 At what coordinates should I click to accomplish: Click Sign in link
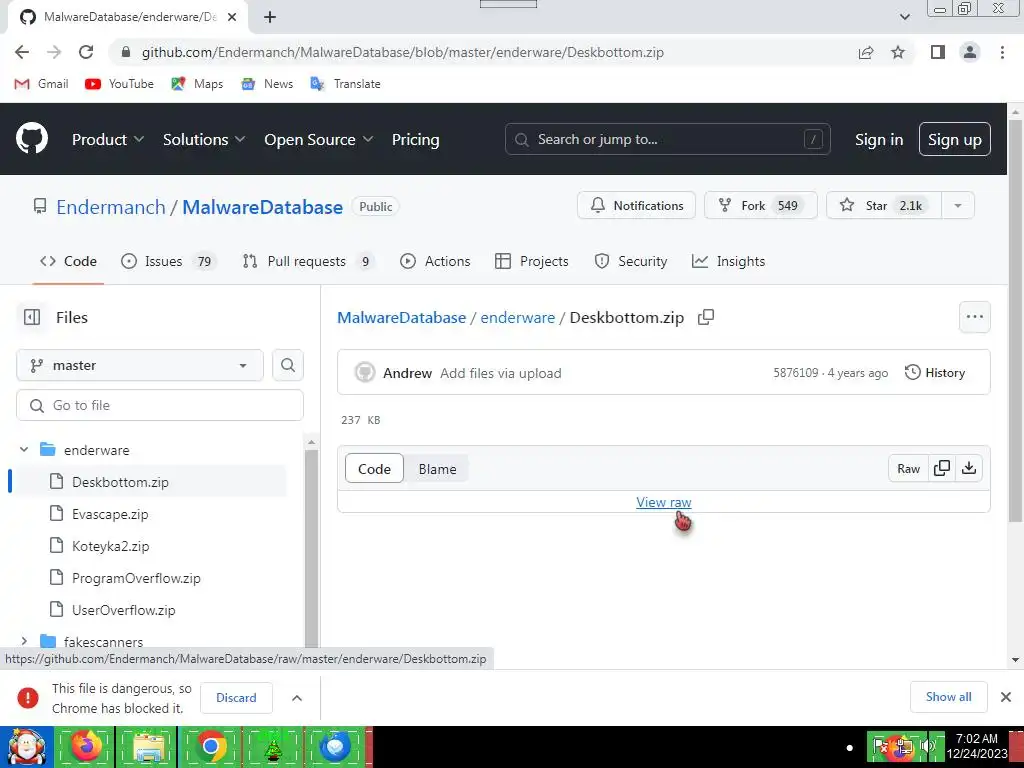pos(879,139)
